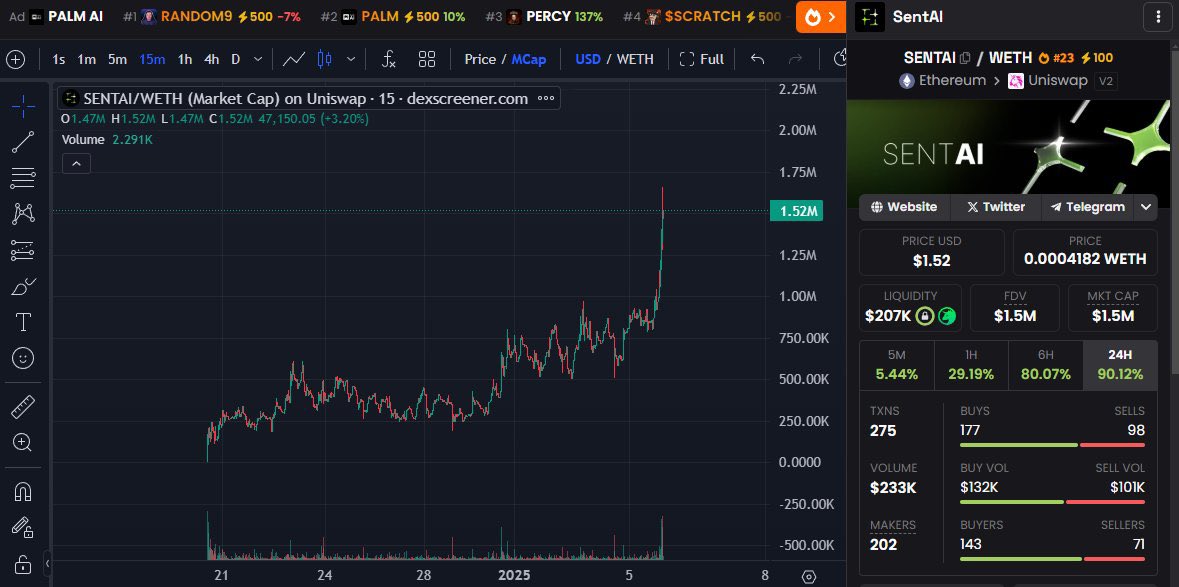Open the SentAI Twitter link
Screen dimensions: 1179x587
(996, 207)
